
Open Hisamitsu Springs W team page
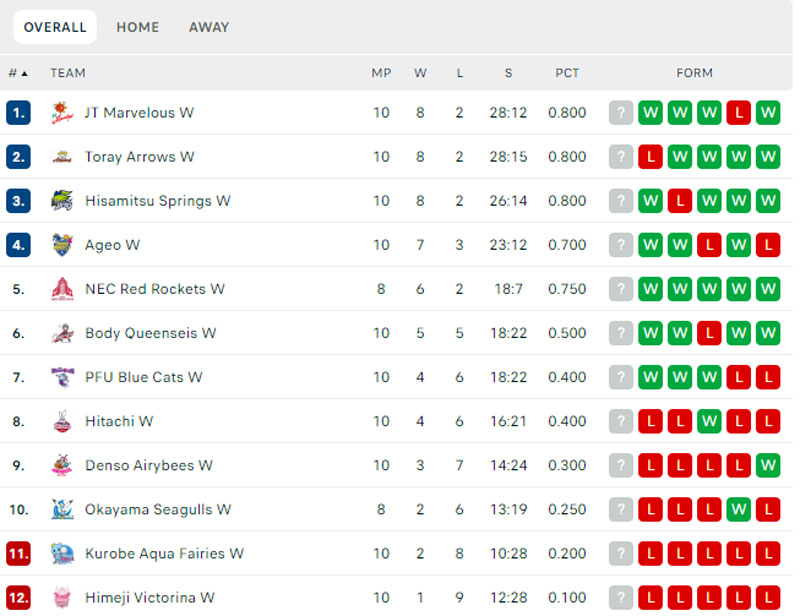(158, 201)
